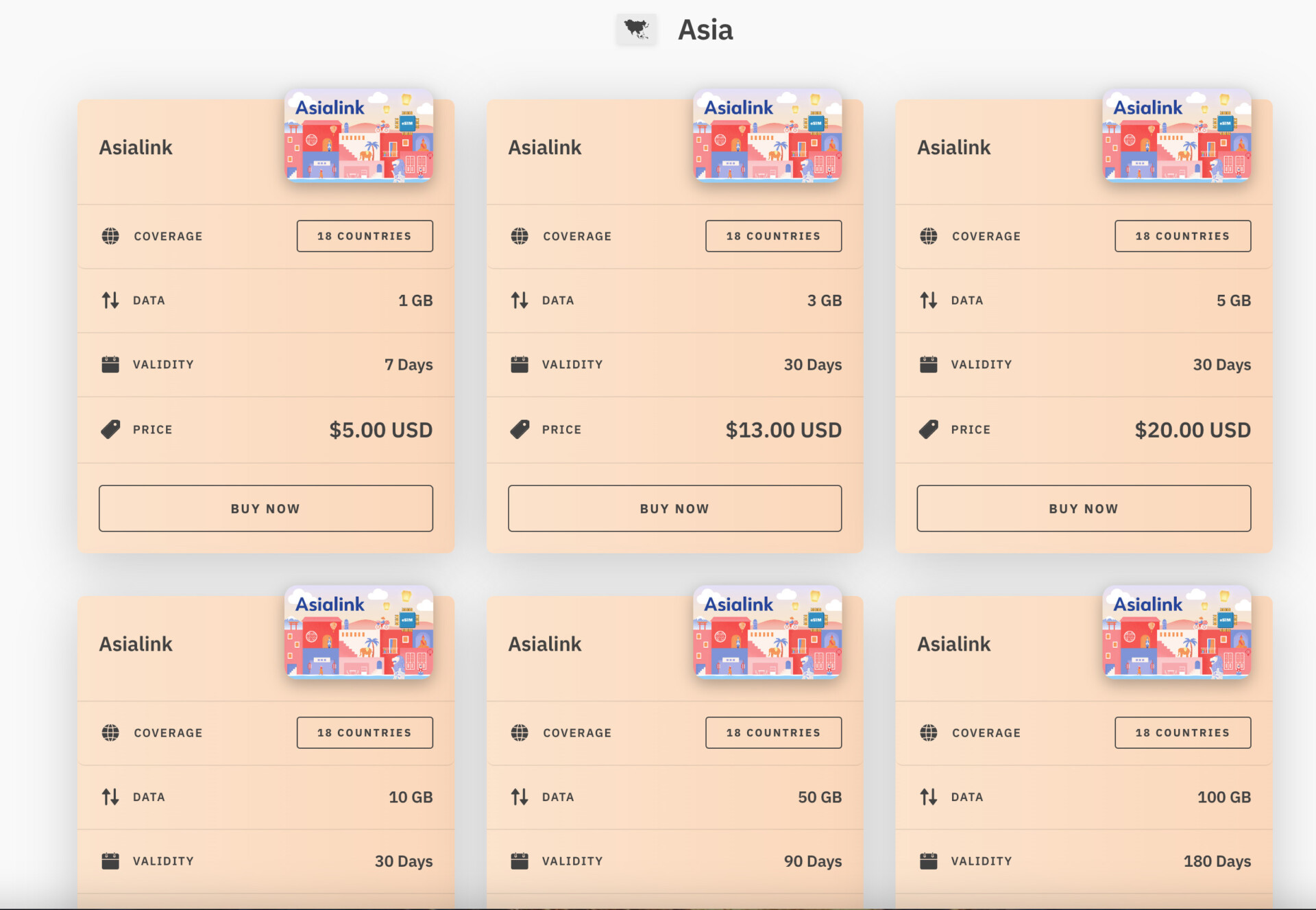This screenshot has height=910, width=1316.
Task: Click the calendar icon on the 3 GB card
Action: click(x=520, y=364)
